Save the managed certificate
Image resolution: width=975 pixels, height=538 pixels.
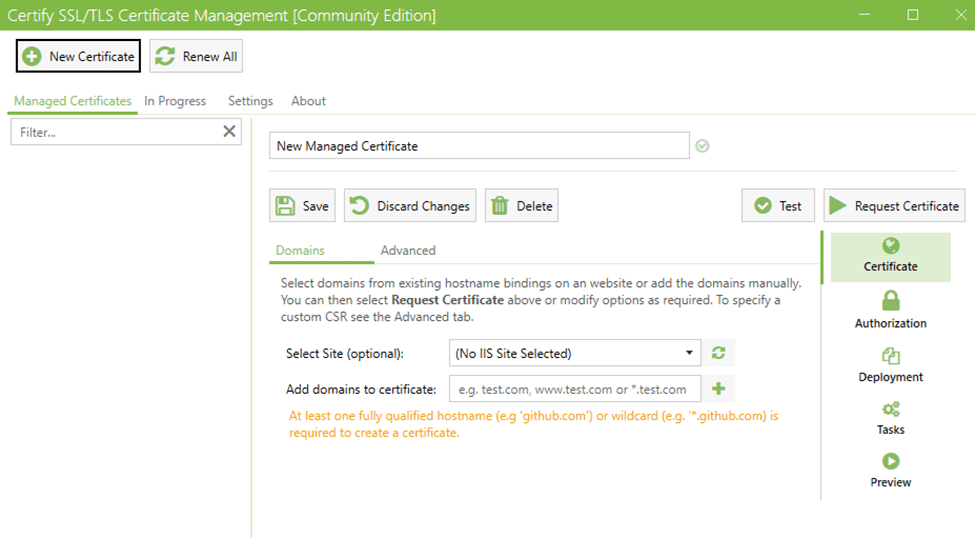302,206
